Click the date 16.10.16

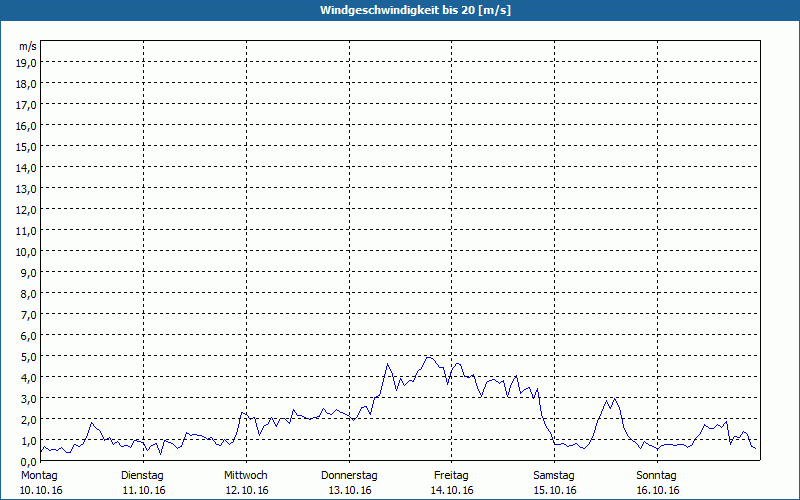(x=658, y=490)
